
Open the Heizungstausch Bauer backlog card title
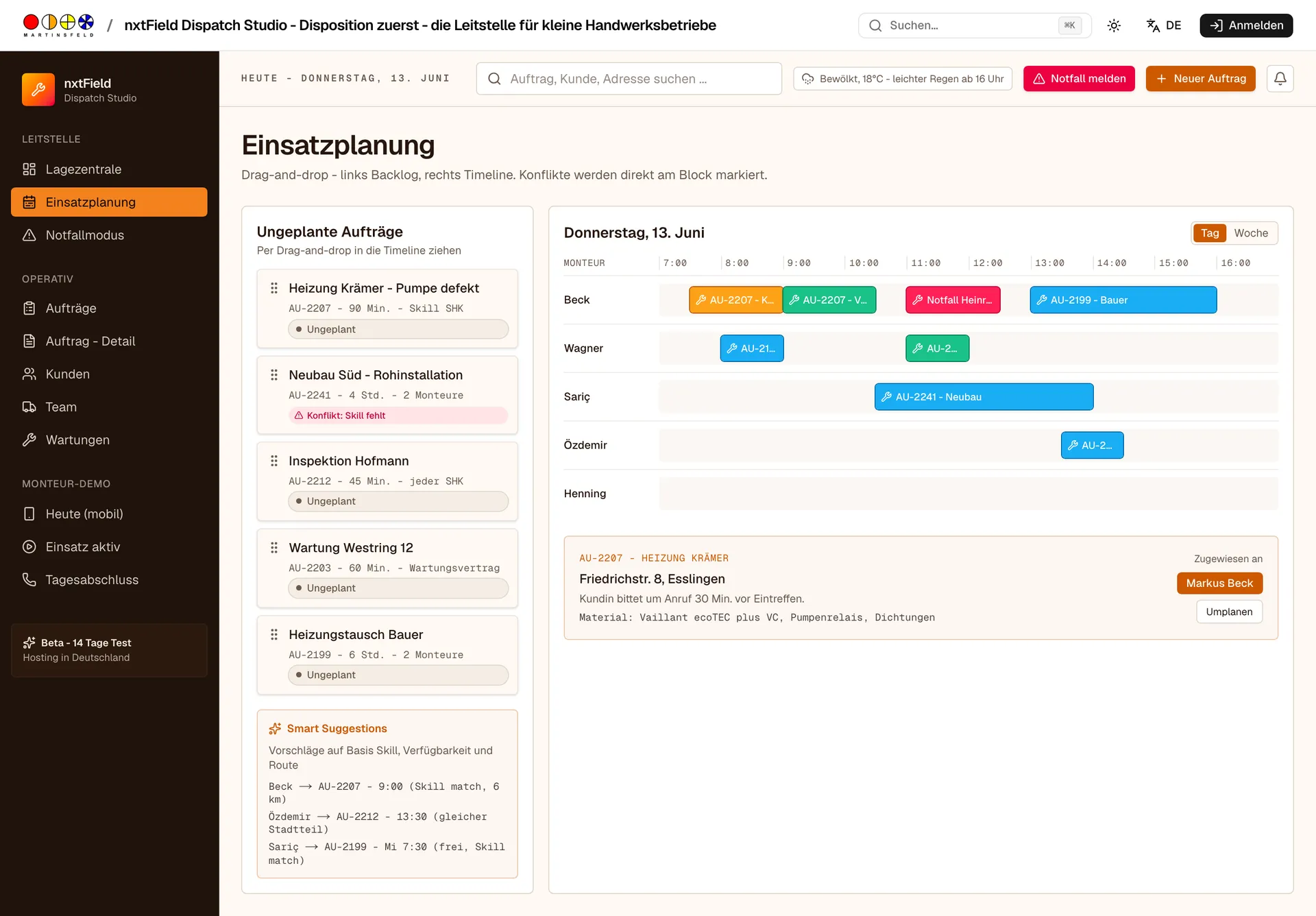pos(356,635)
